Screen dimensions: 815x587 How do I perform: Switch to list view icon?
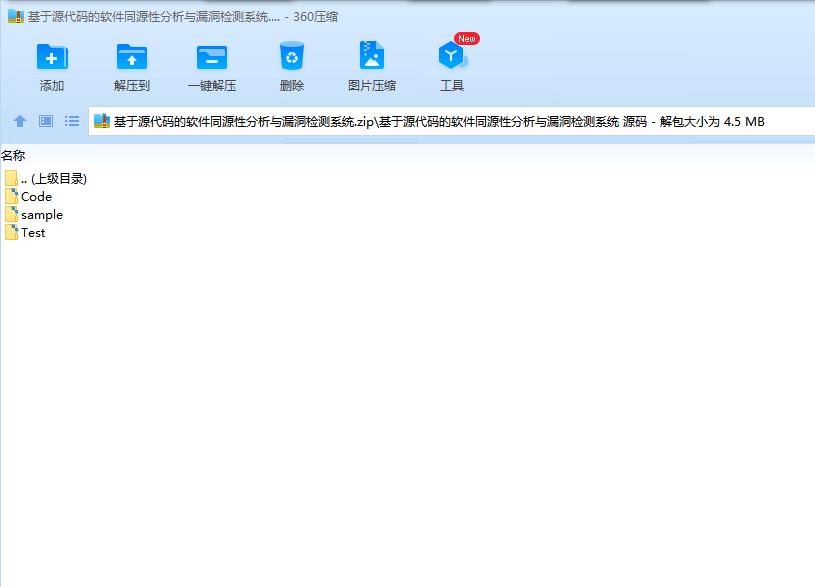(x=72, y=121)
